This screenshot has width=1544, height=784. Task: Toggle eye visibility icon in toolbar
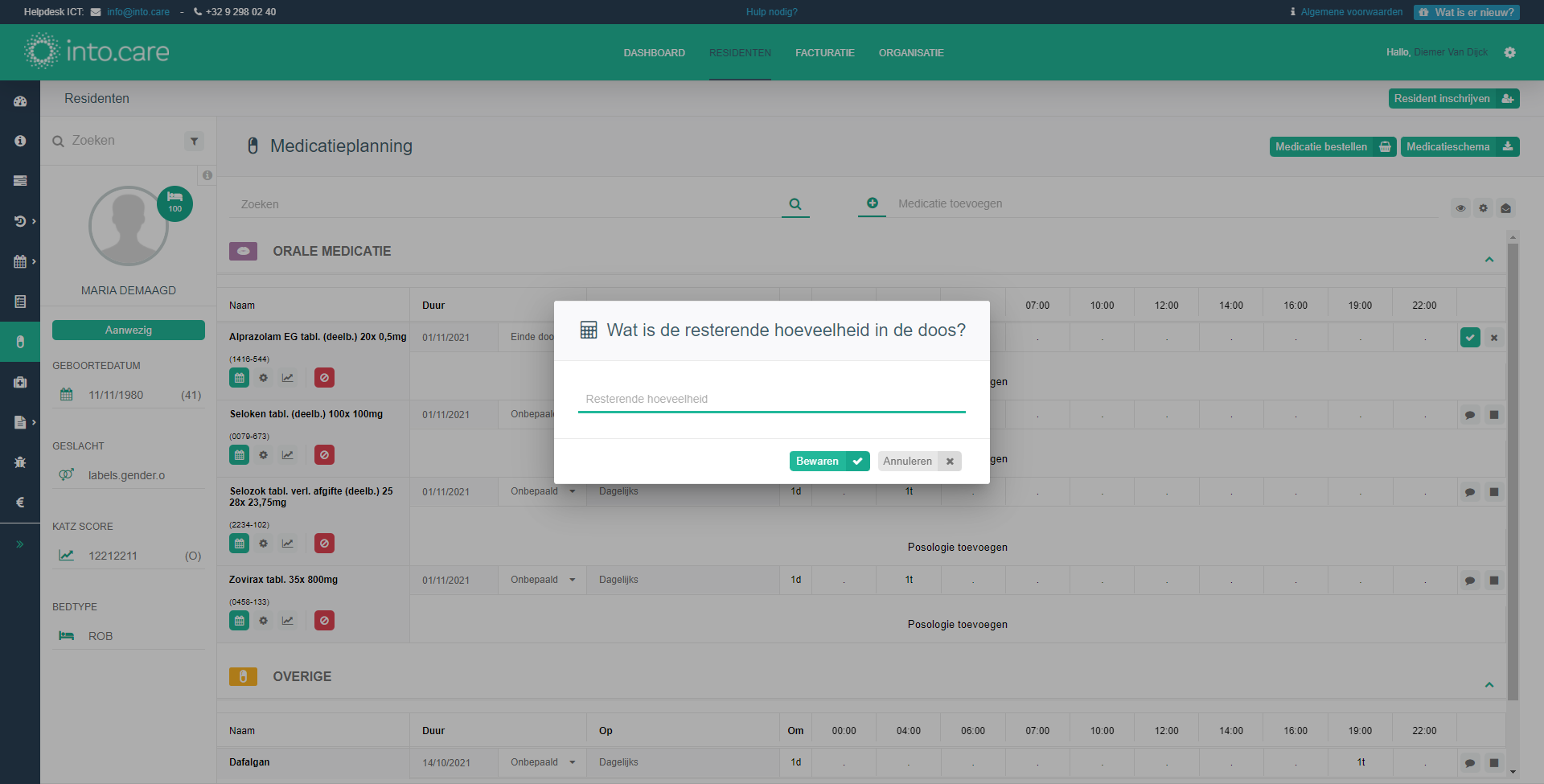point(1460,208)
